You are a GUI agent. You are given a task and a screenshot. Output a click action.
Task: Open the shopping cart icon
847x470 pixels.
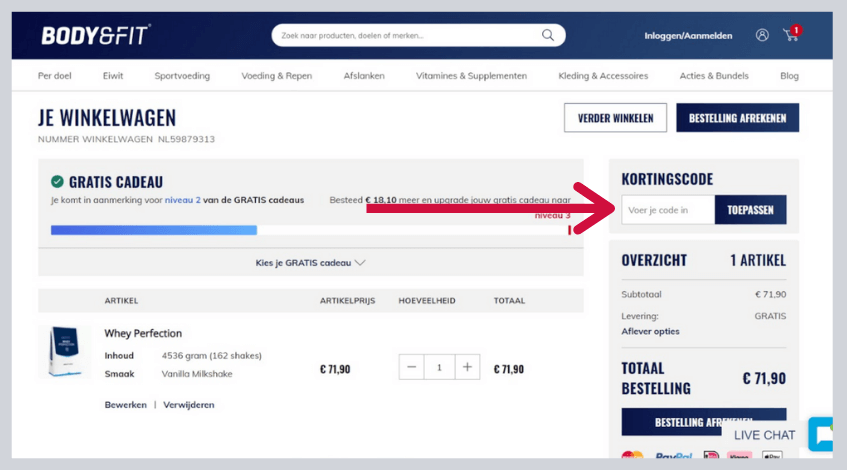(x=790, y=35)
